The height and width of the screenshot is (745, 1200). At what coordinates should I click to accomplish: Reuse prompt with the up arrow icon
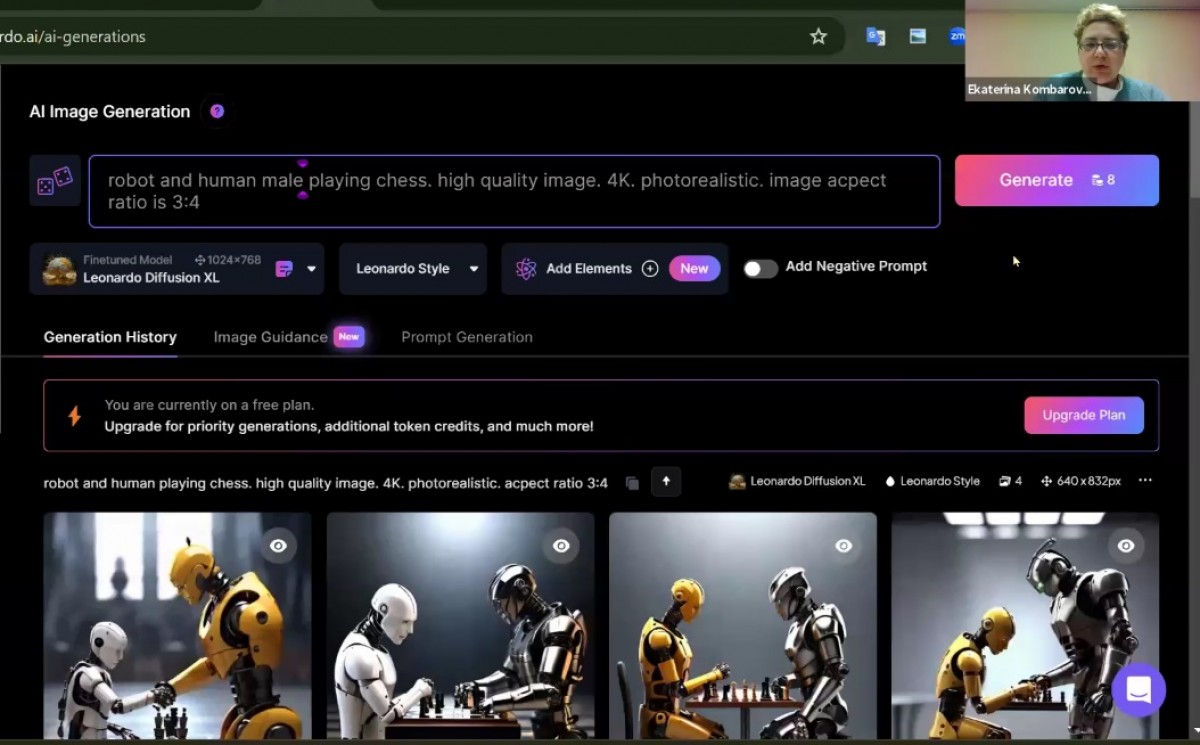[x=666, y=482]
